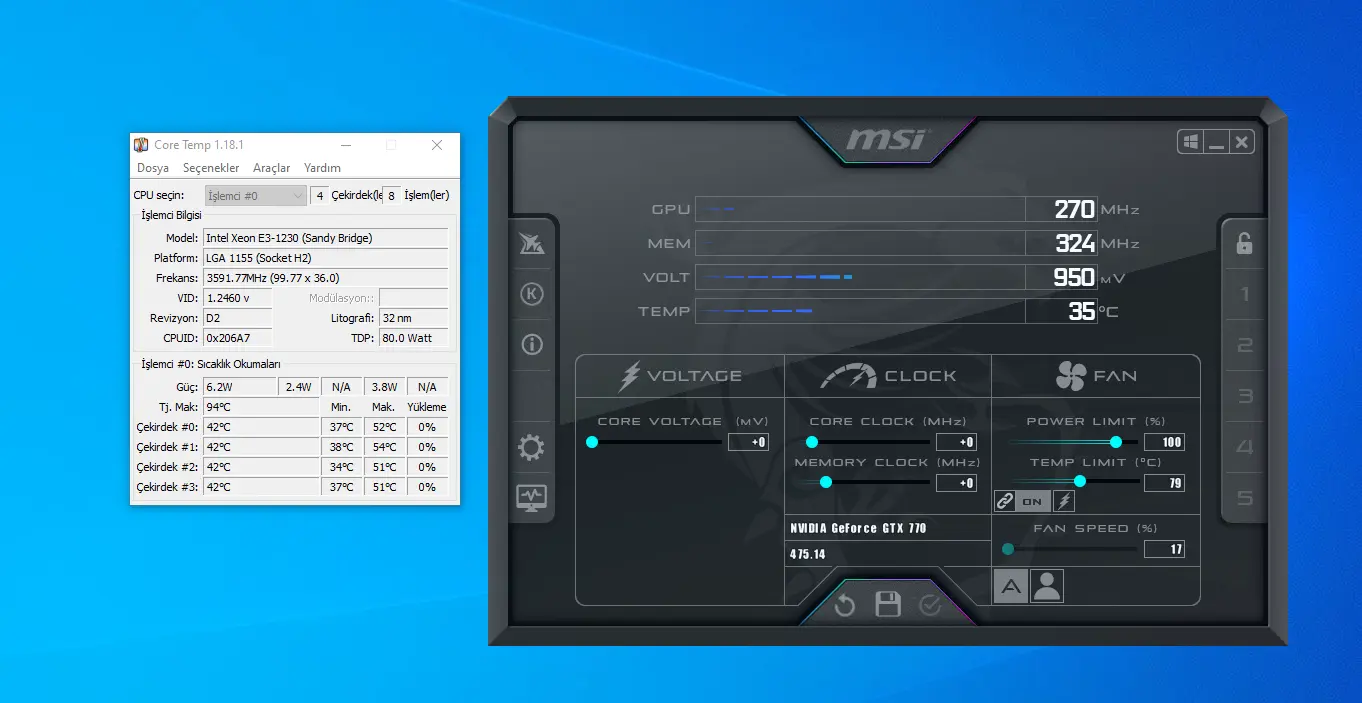This screenshot has width=1362, height=703.
Task: Click the Clock speedometer icon
Action: (x=848, y=376)
